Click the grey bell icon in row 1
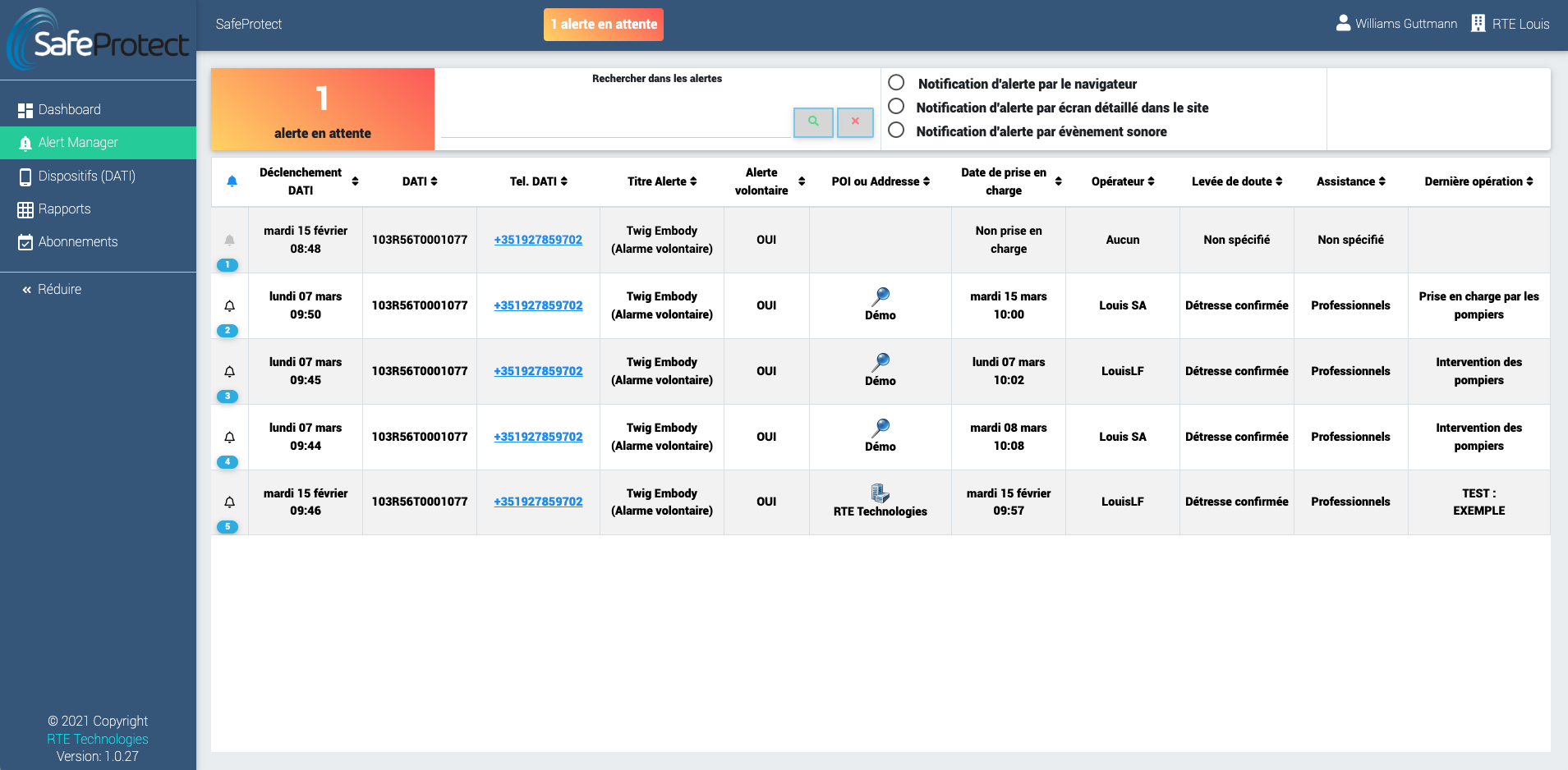This screenshot has height=770, width=1568. (x=229, y=240)
